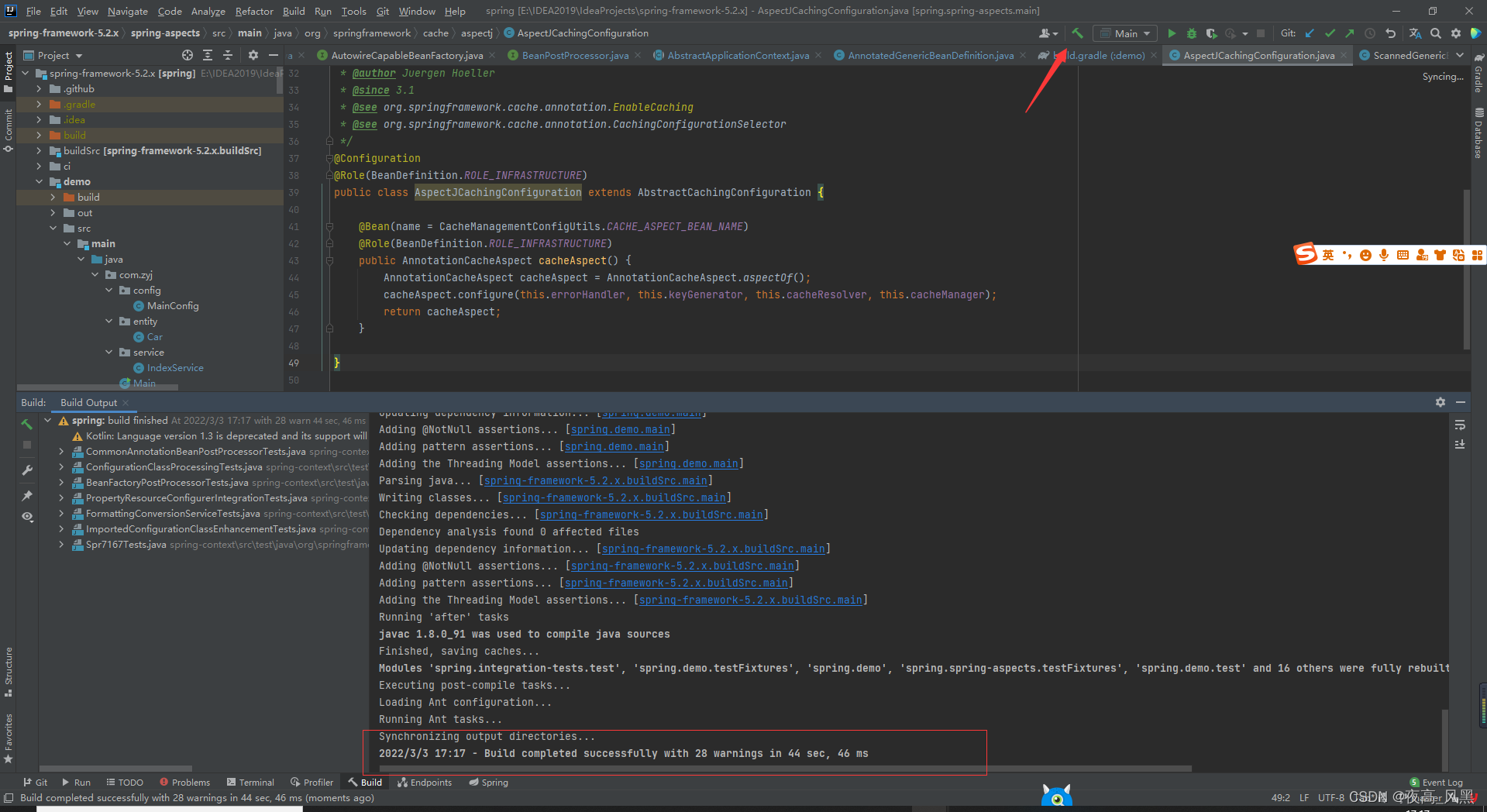Switch to the AnnotatedGenericBeanDefinition.java tab
1487x812 pixels.
931,55
